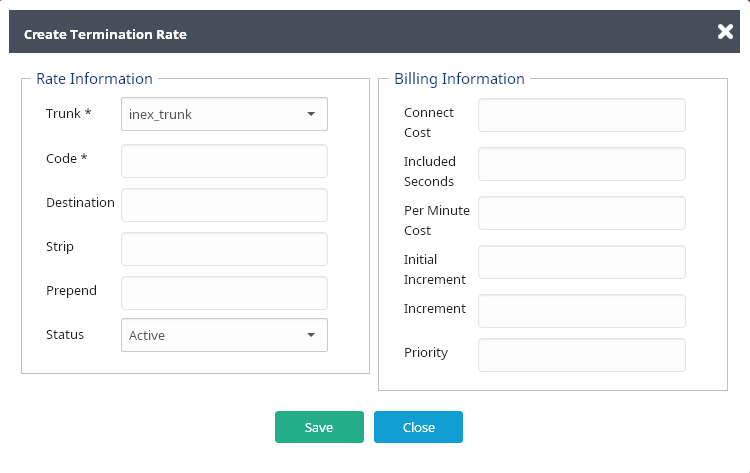
Task: Click the Prepend label text
Action: (71, 291)
